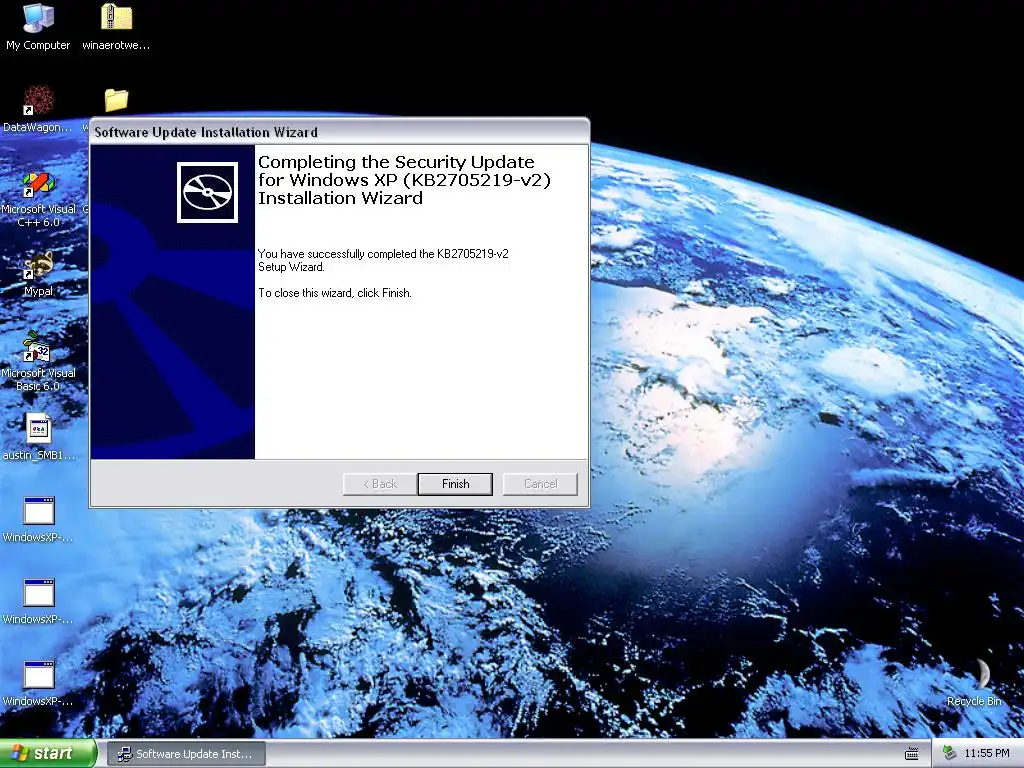Select the winaerotwe... zip folder icon
This screenshot has height=768, width=1024.
point(116,27)
